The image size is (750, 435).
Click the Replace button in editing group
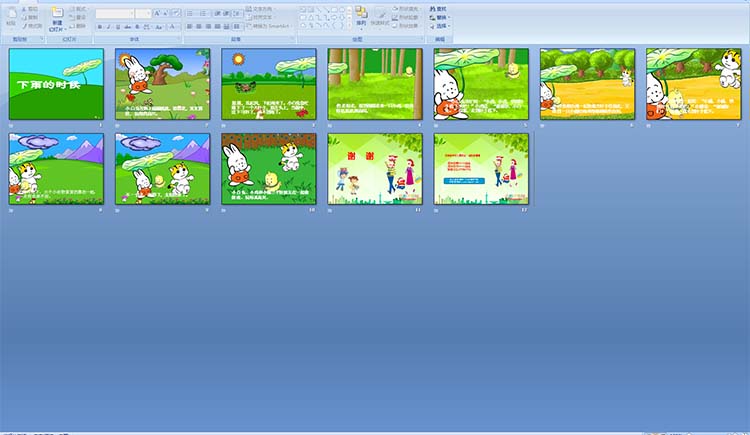pyautogui.click(x=439, y=17)
